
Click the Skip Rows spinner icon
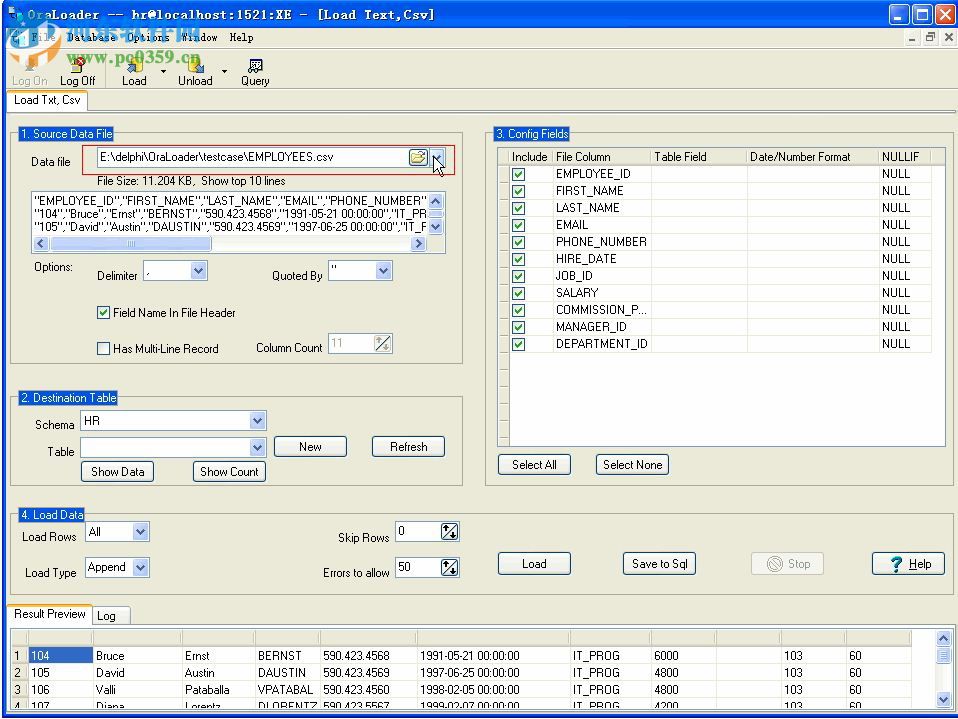(x=449, y=532)
